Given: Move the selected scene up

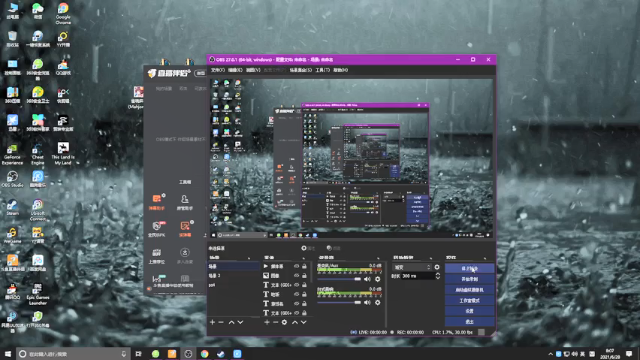Looking at the screenshot, I should (231, 322).
